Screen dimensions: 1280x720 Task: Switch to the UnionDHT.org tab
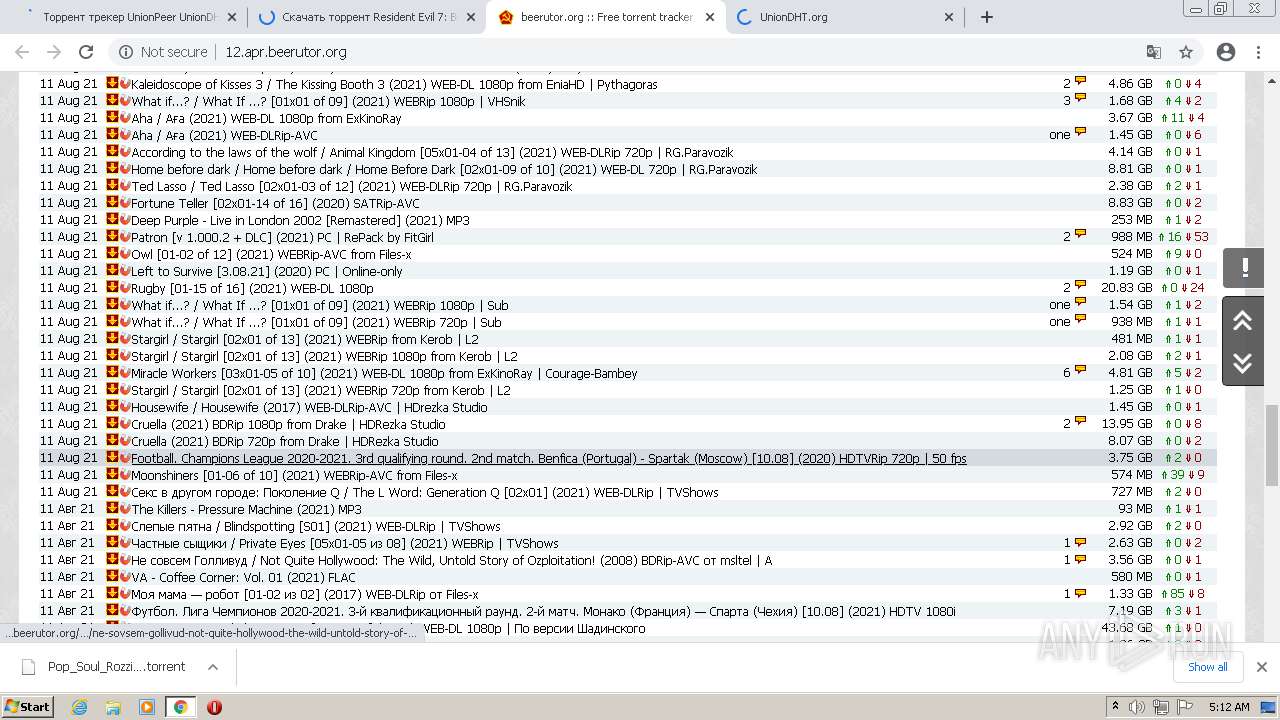pyautogui.click(x=846, y=17)
